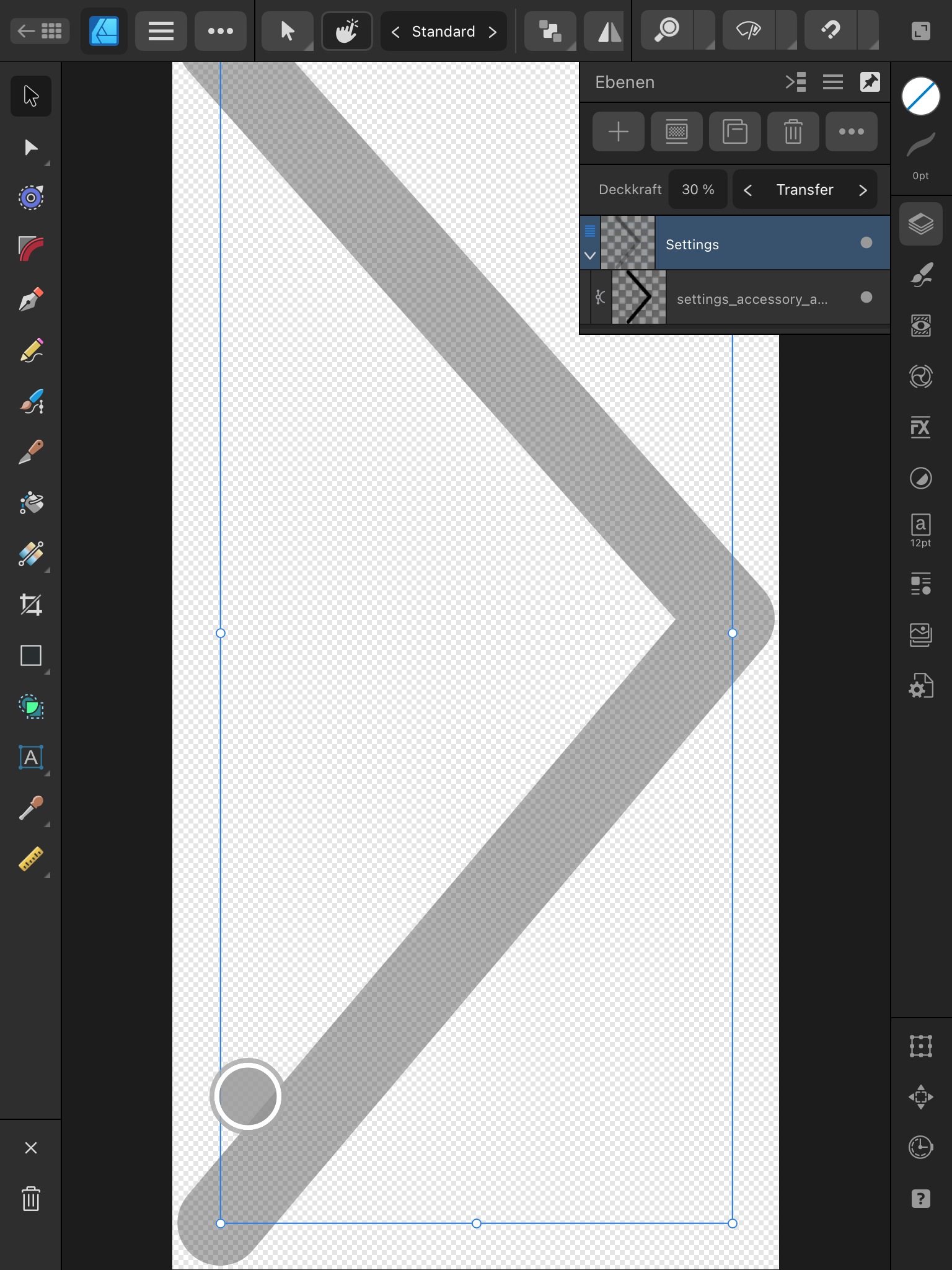The image size is (952, 1270).
Task: Add a new layer with plus button
Action: coord(619,131)
